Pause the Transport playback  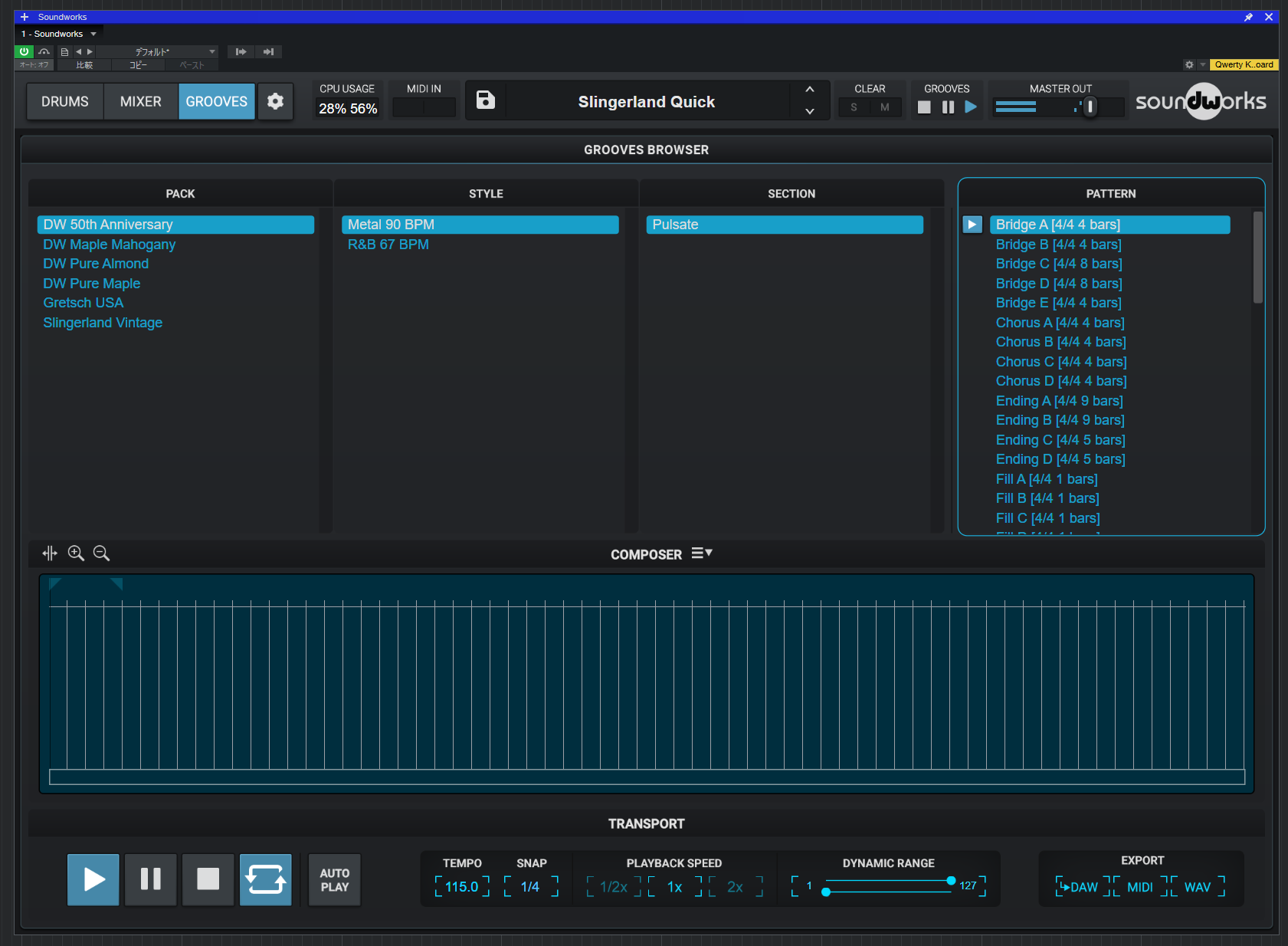click(x=151, y=879)
